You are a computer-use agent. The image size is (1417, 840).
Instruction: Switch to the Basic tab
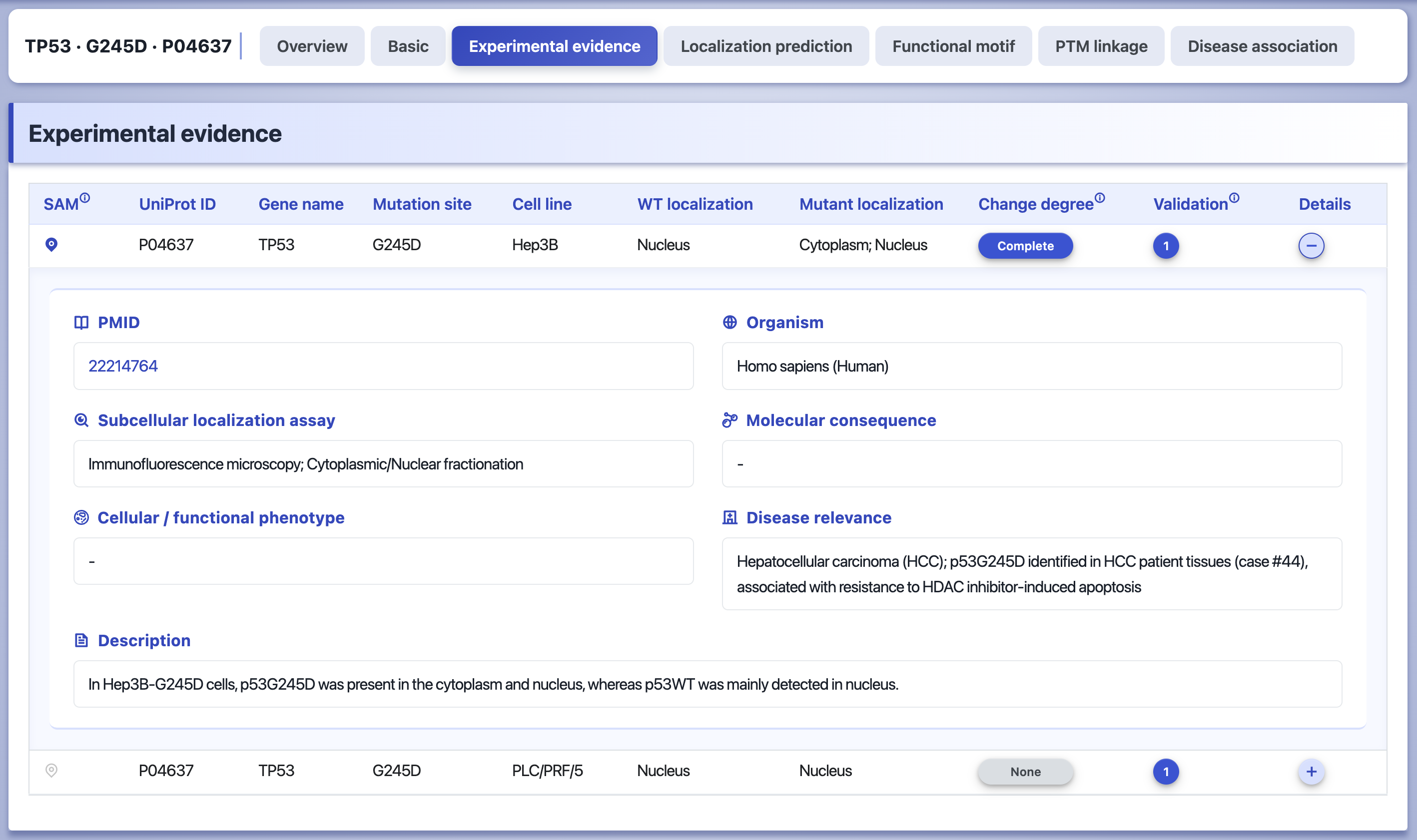point(408,46)
